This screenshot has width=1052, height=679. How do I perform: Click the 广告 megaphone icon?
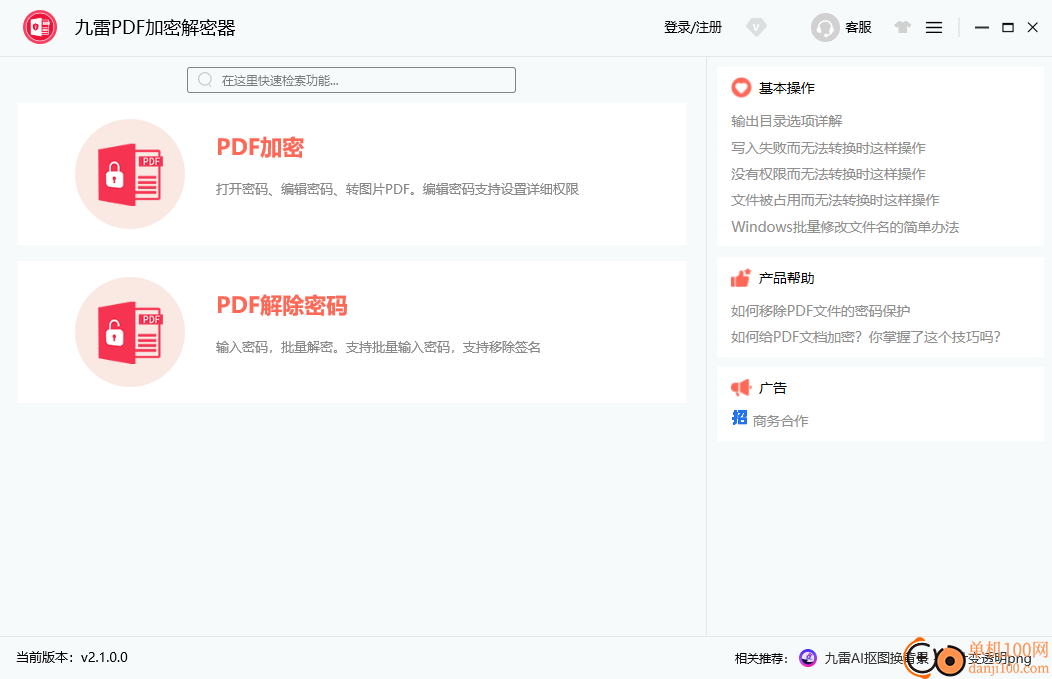[x=741, y=388]
